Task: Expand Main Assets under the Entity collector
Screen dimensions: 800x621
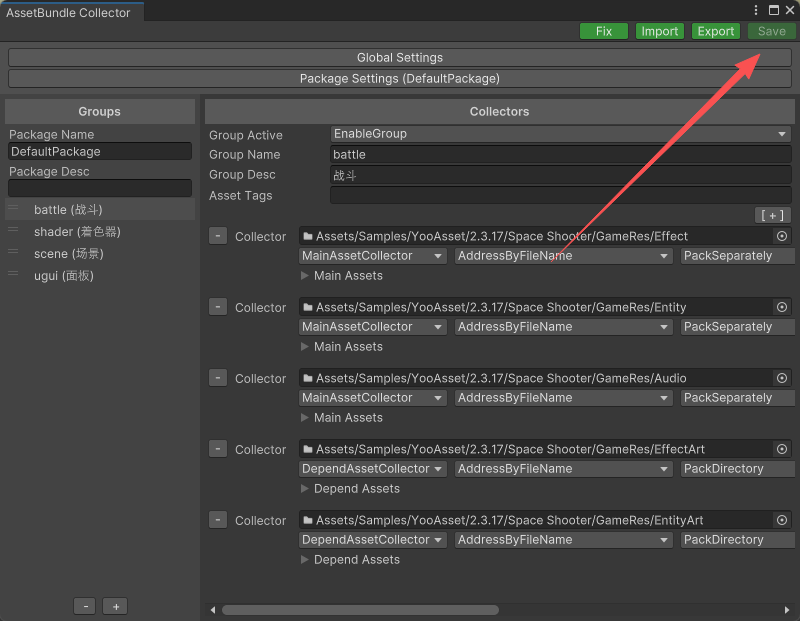Action: [x=305, y=346]
